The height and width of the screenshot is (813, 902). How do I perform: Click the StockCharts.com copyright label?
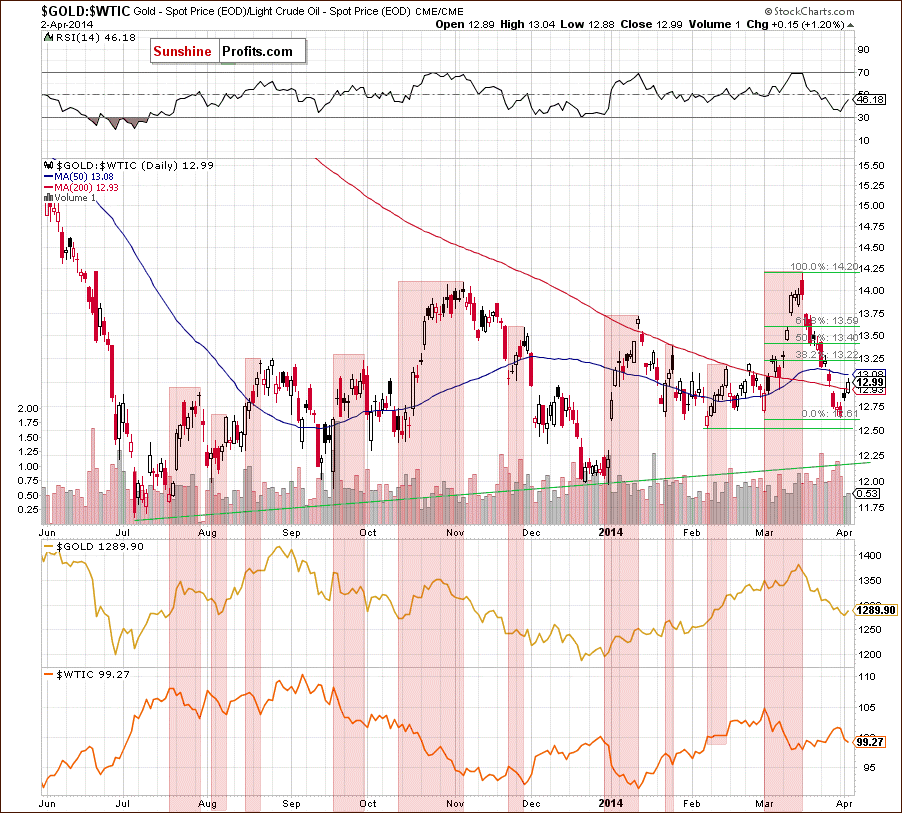coord(809,12)
